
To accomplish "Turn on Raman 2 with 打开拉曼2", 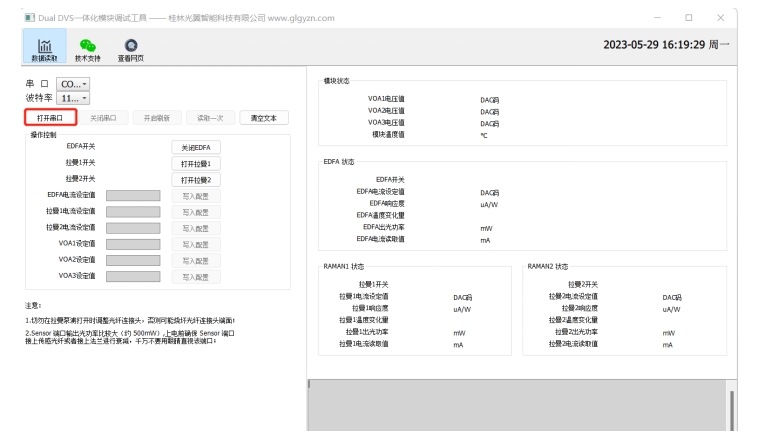I will 195,179.
